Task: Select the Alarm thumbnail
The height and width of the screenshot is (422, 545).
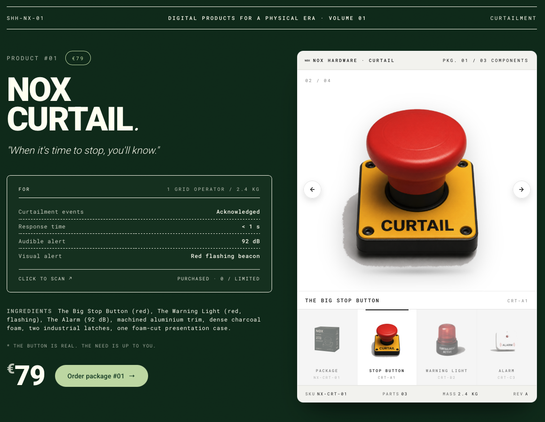Action: click(x=506, y=347)
